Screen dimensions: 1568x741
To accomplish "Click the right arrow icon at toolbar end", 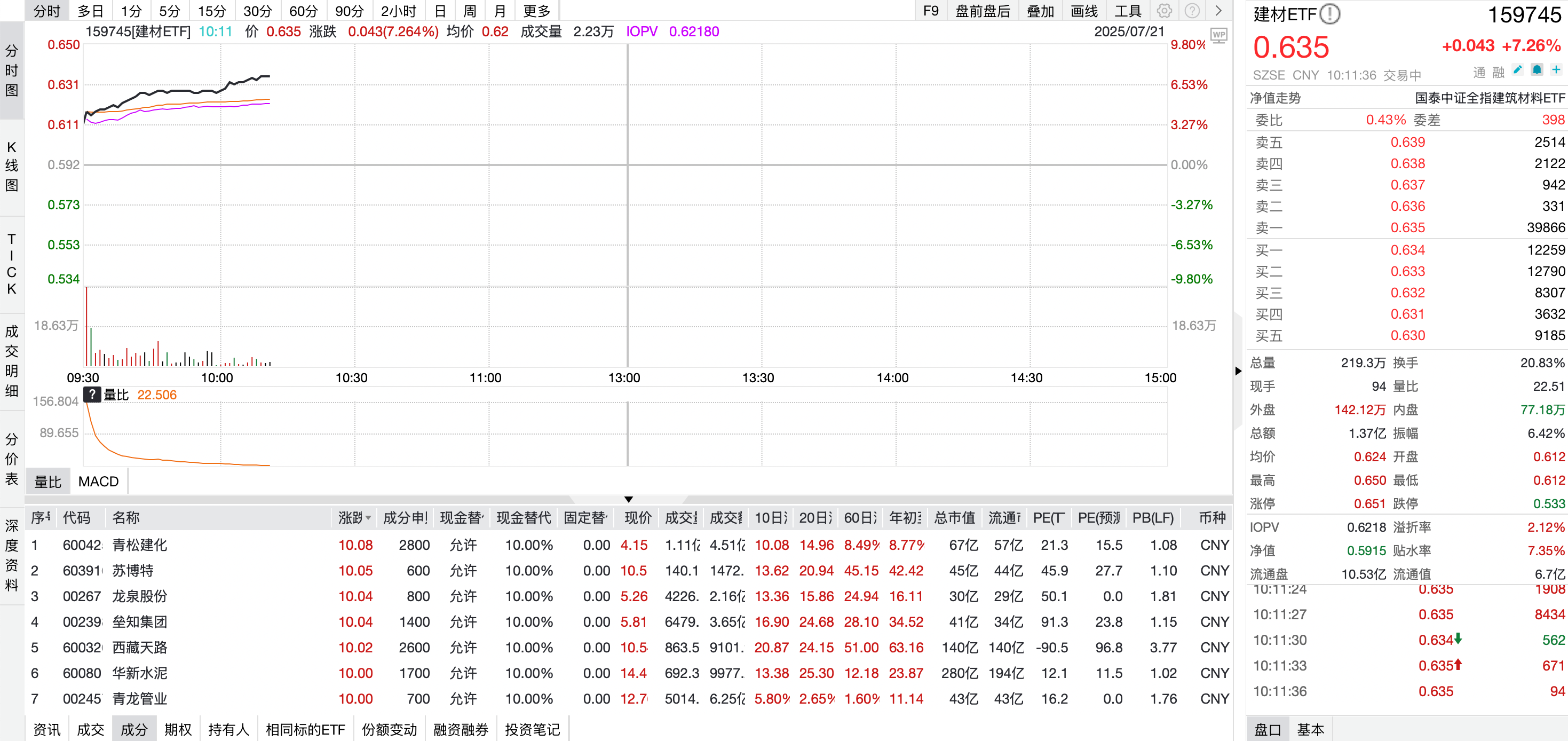I will pos(1218,10).
